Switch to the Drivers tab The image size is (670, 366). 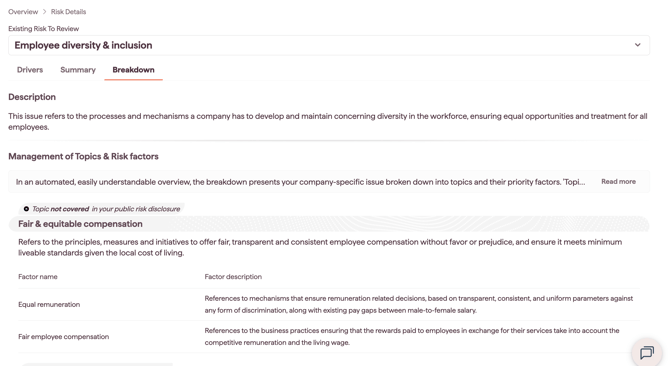(x=30, y=70)
